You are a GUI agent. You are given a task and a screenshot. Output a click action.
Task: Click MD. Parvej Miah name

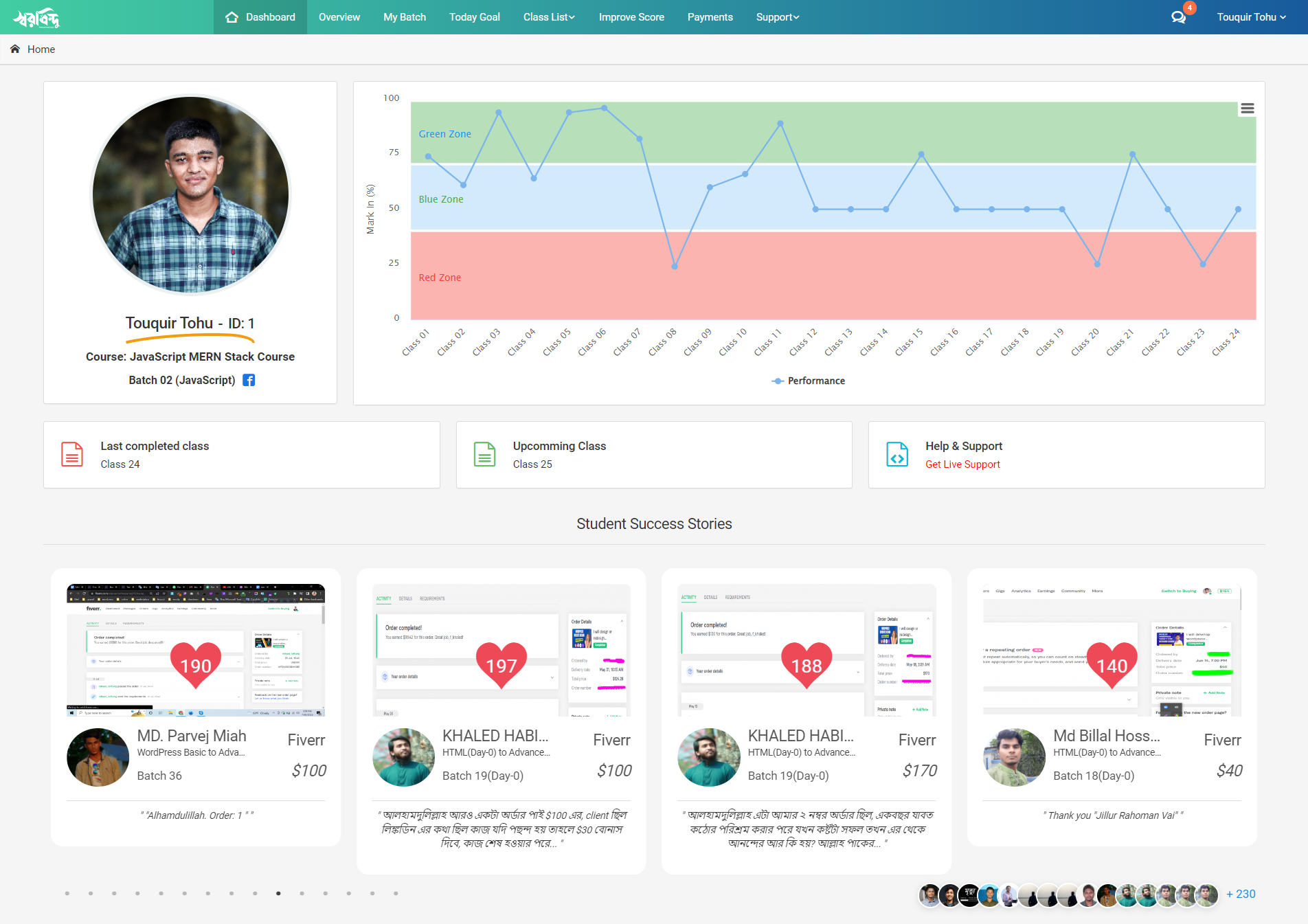(x=192, y=736)
